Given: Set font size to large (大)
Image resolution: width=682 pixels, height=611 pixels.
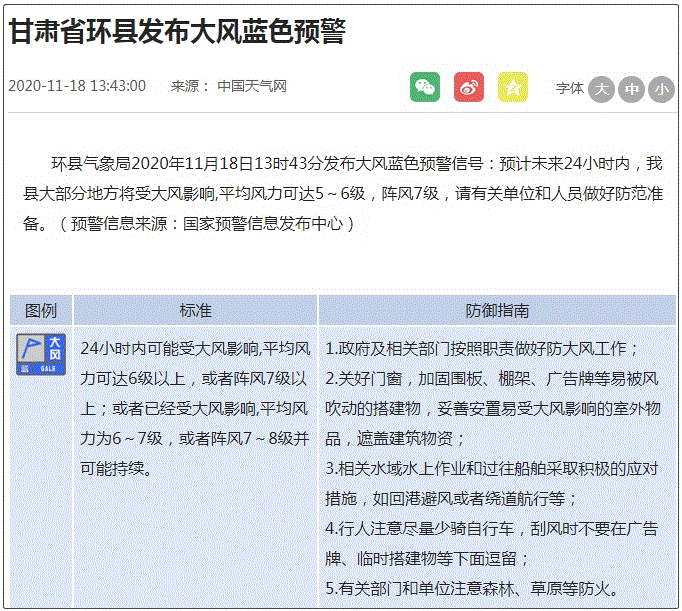Looking at the screenshot, I should point(601,90).
